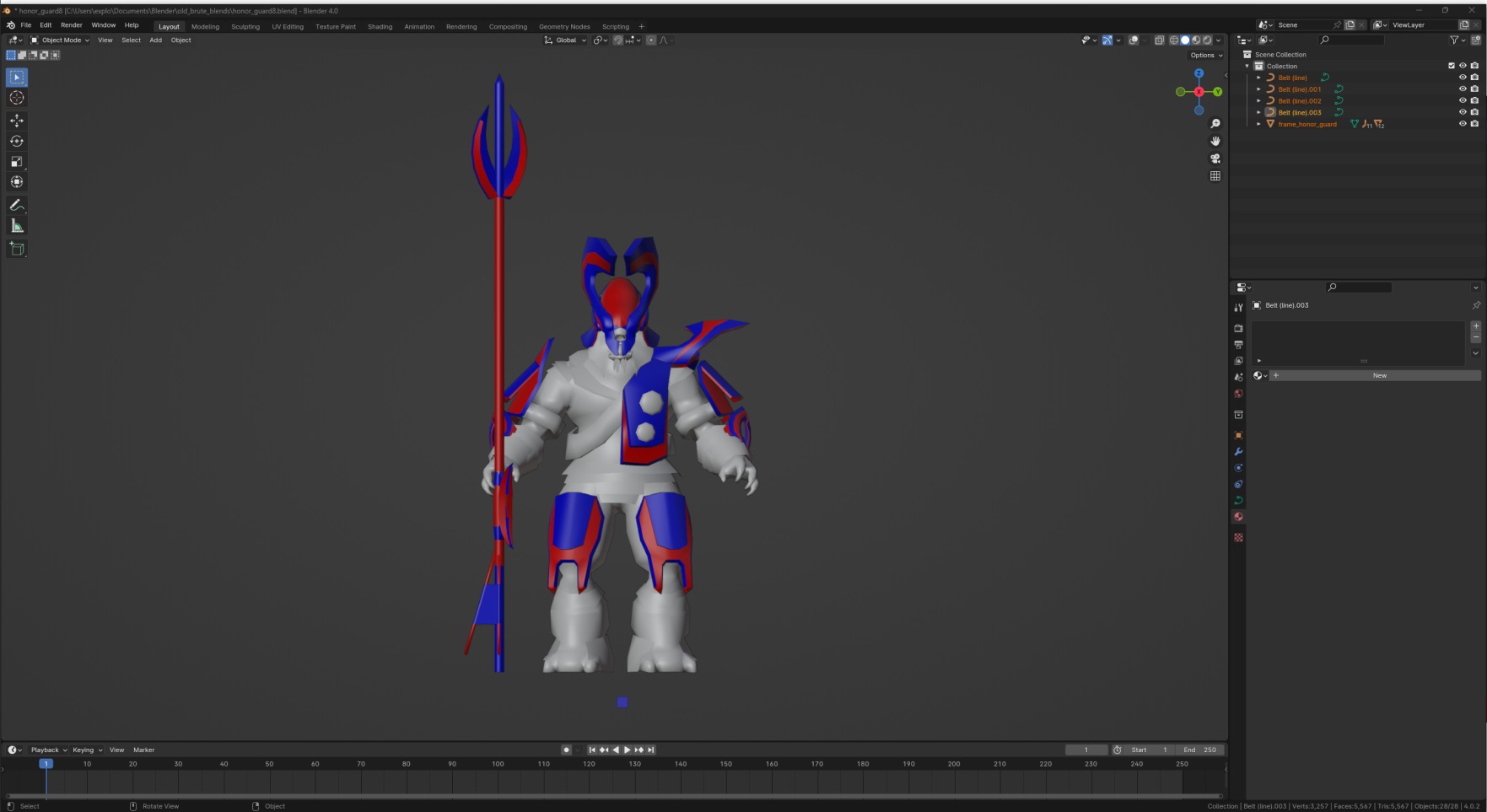Select the Transform tool
The image size is (1487, 812).
17,181
